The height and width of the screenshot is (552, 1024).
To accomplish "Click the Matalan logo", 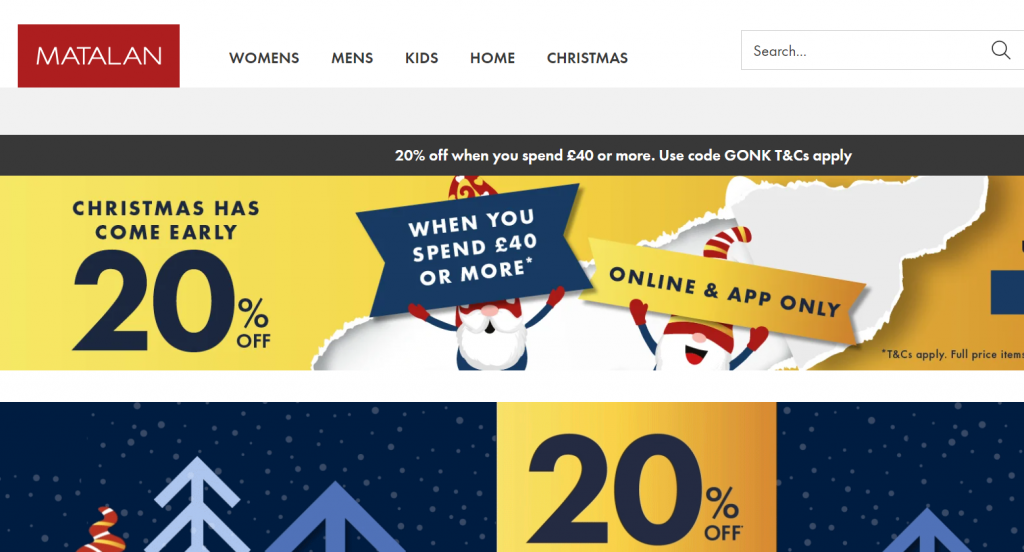I will [x=99, y=56].
